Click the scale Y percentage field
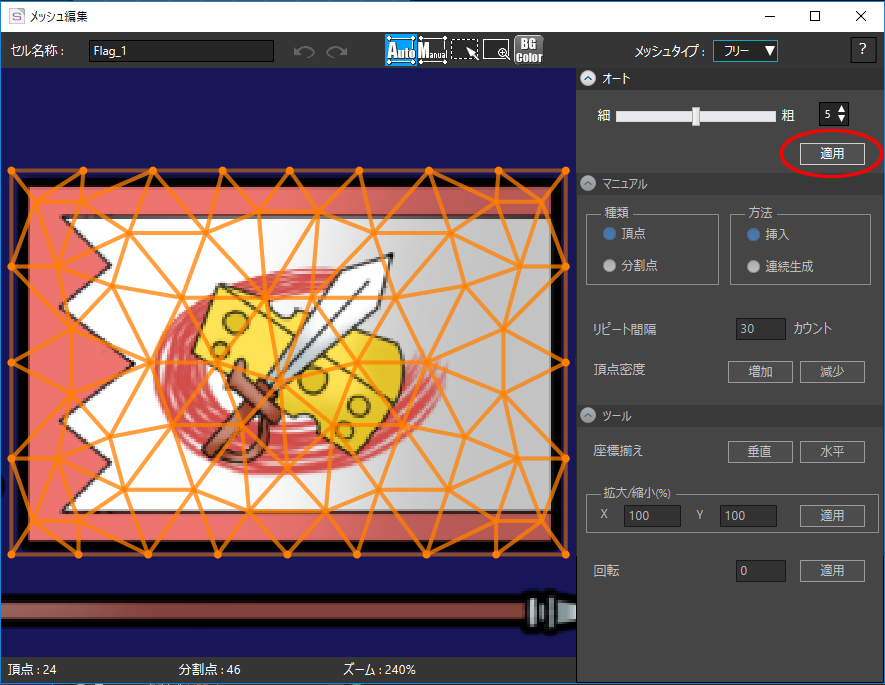The image size is (885, 685). (748, 516)
